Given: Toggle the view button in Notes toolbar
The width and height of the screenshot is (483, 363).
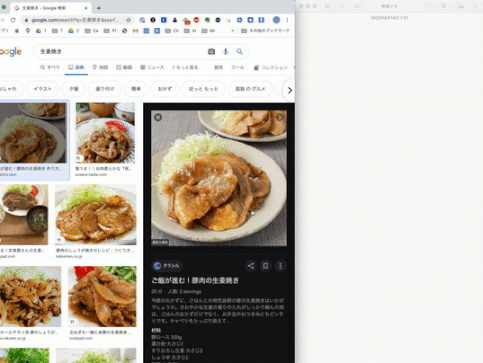Looking at the screenshot, I should point(328,6).
